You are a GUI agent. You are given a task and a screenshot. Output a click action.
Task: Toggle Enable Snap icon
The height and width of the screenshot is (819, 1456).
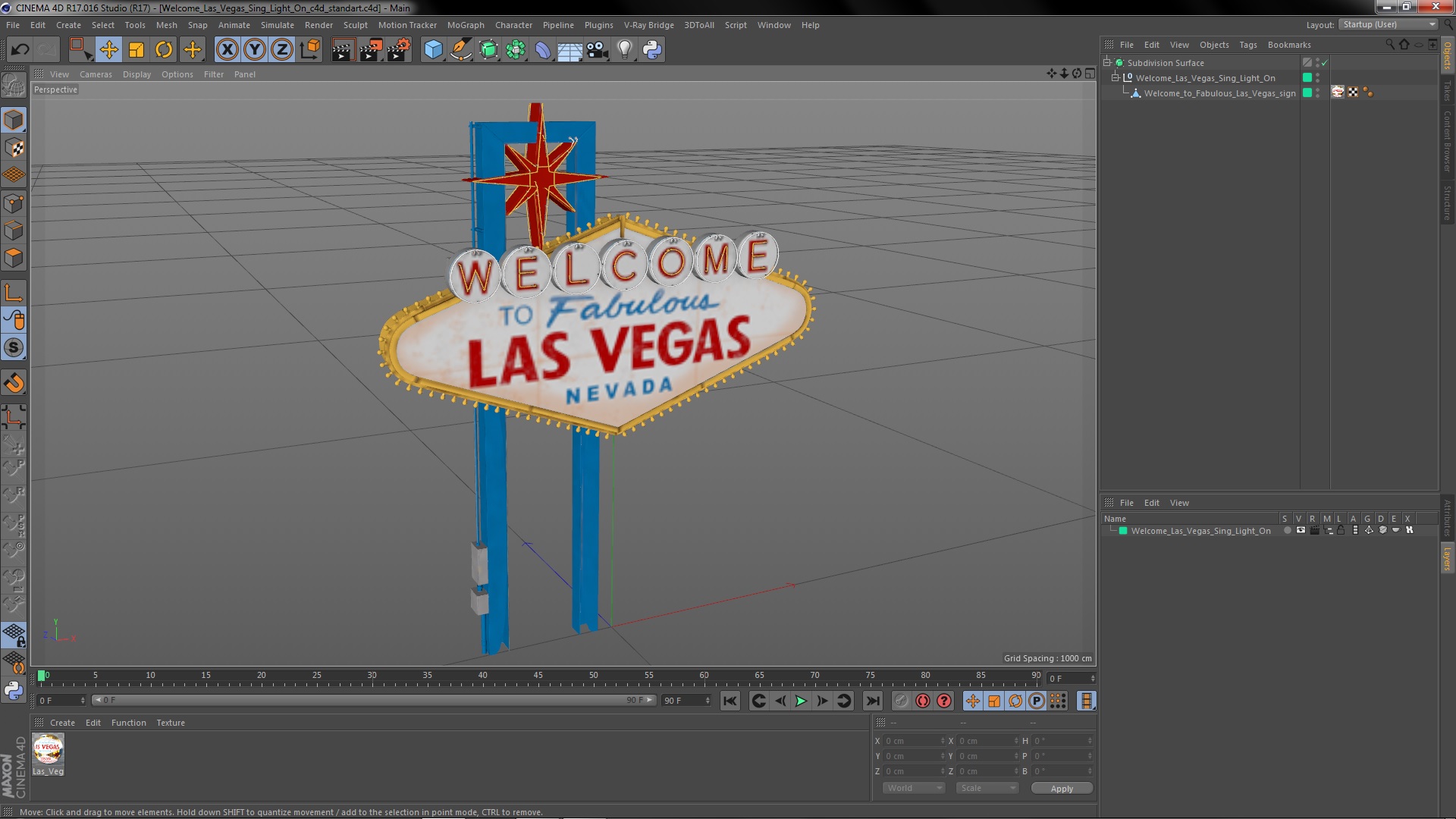[x=14, y=383]
